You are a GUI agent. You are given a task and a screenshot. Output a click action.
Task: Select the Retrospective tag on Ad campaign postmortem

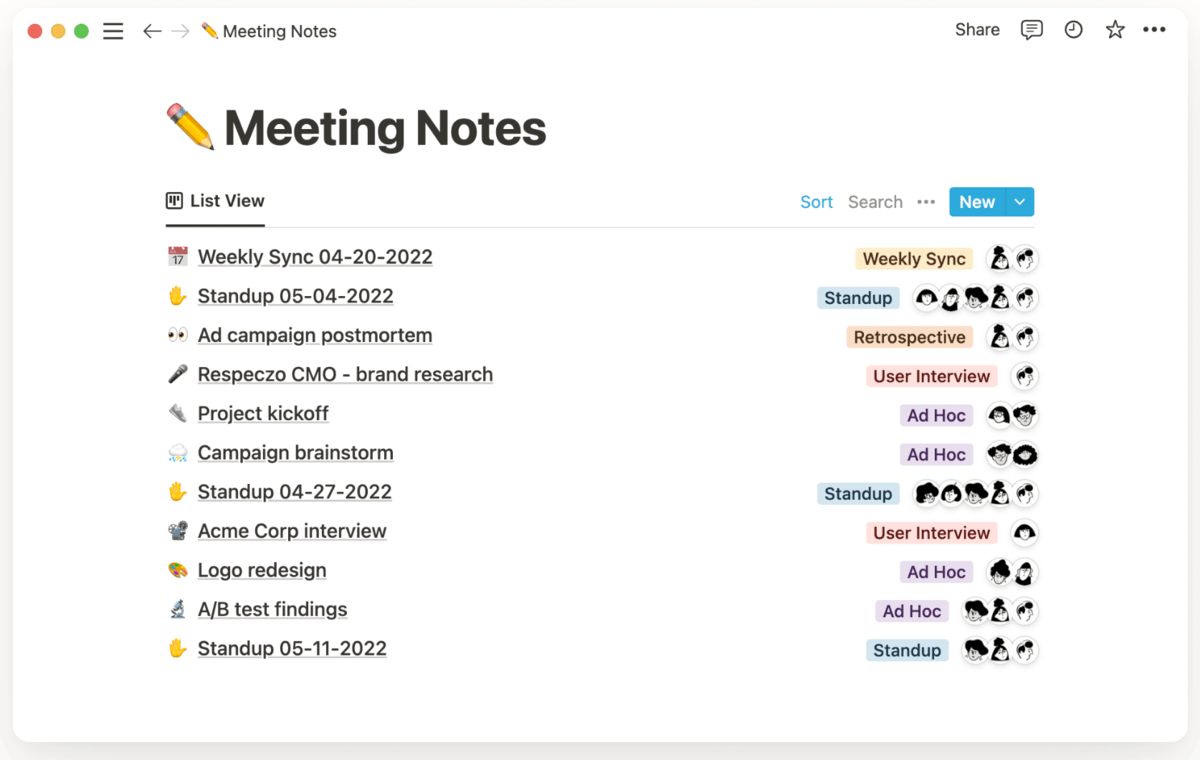tap(909, 337)
